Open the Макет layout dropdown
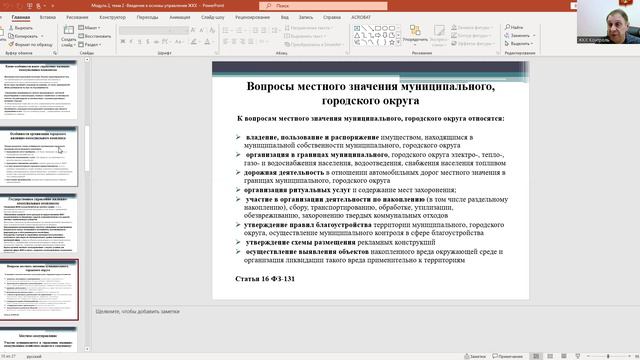 click(89, 28)
